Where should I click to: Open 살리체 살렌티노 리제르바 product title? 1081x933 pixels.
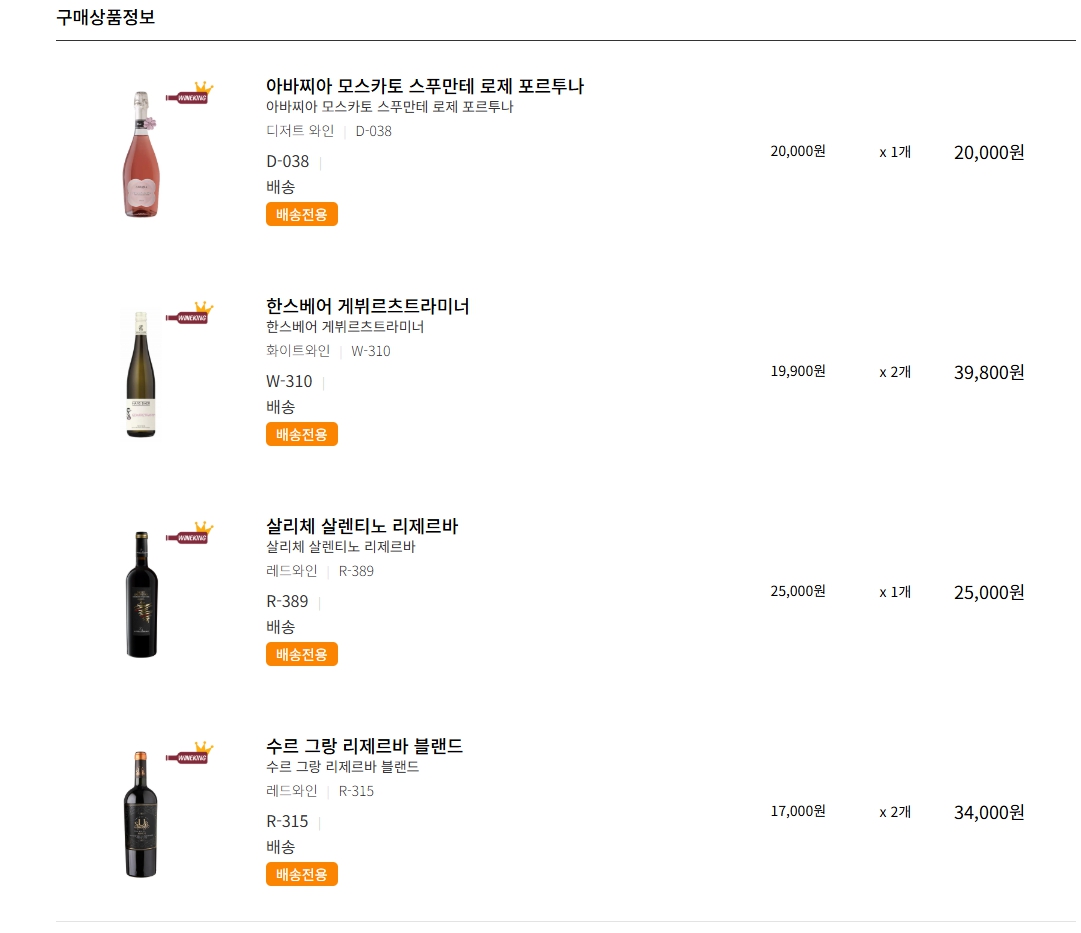(362, 526)
